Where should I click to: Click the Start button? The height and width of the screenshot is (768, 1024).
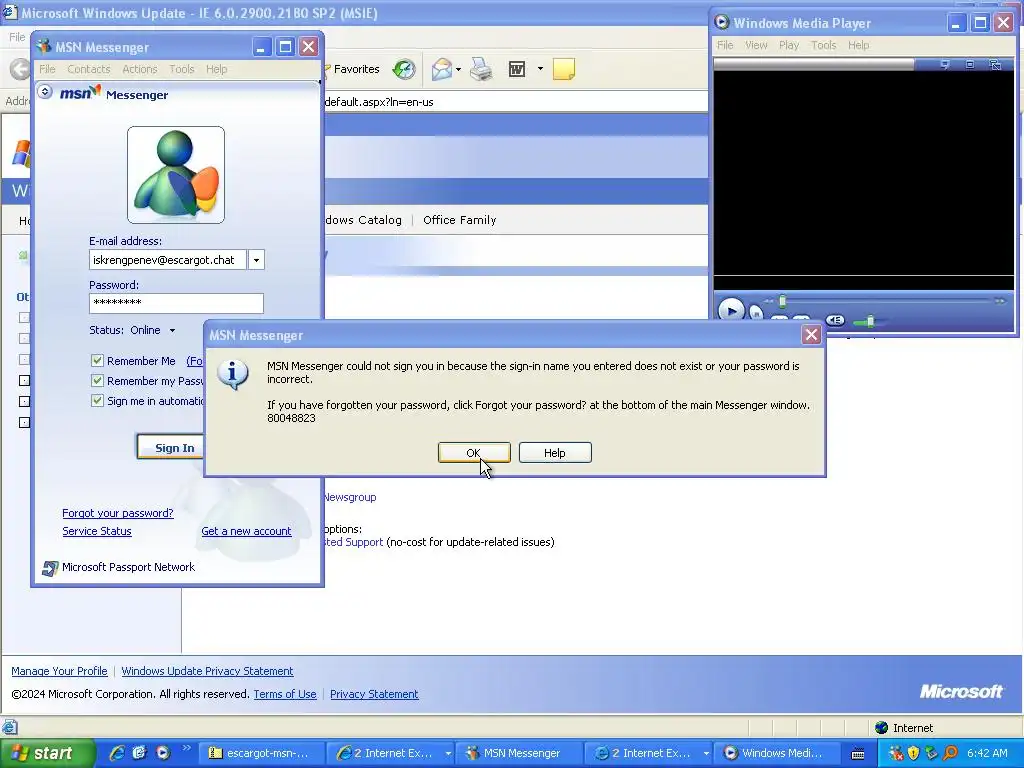point(47,753)
